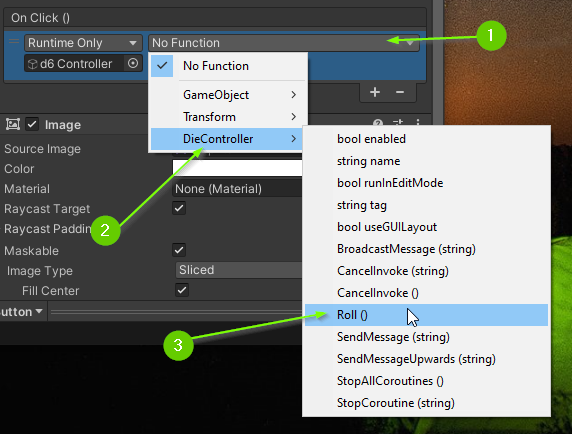Open Image component more options menu
This screenshot has width=572, height=434.
(x=418, y=123)
